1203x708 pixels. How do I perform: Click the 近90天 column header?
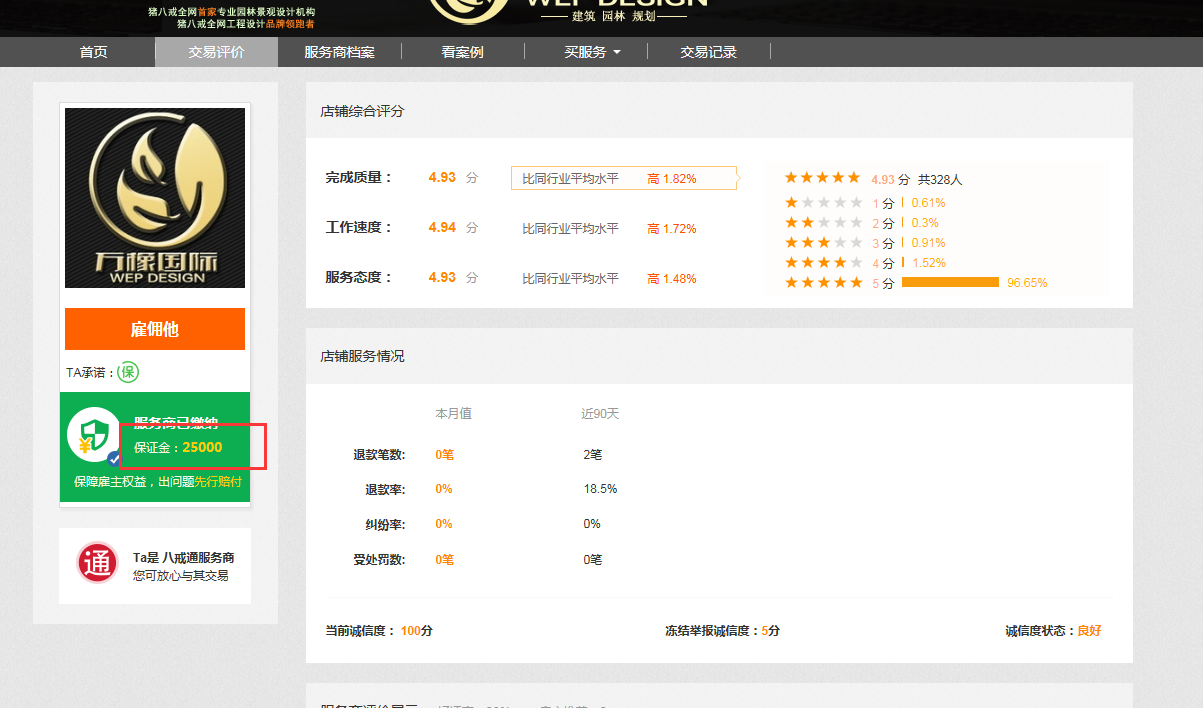tap(601, 414)
